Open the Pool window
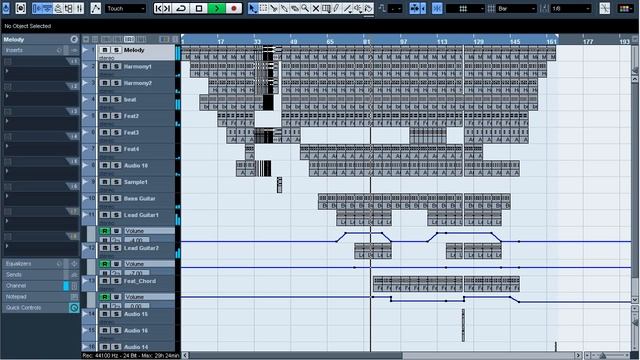 tap(69, 8)
